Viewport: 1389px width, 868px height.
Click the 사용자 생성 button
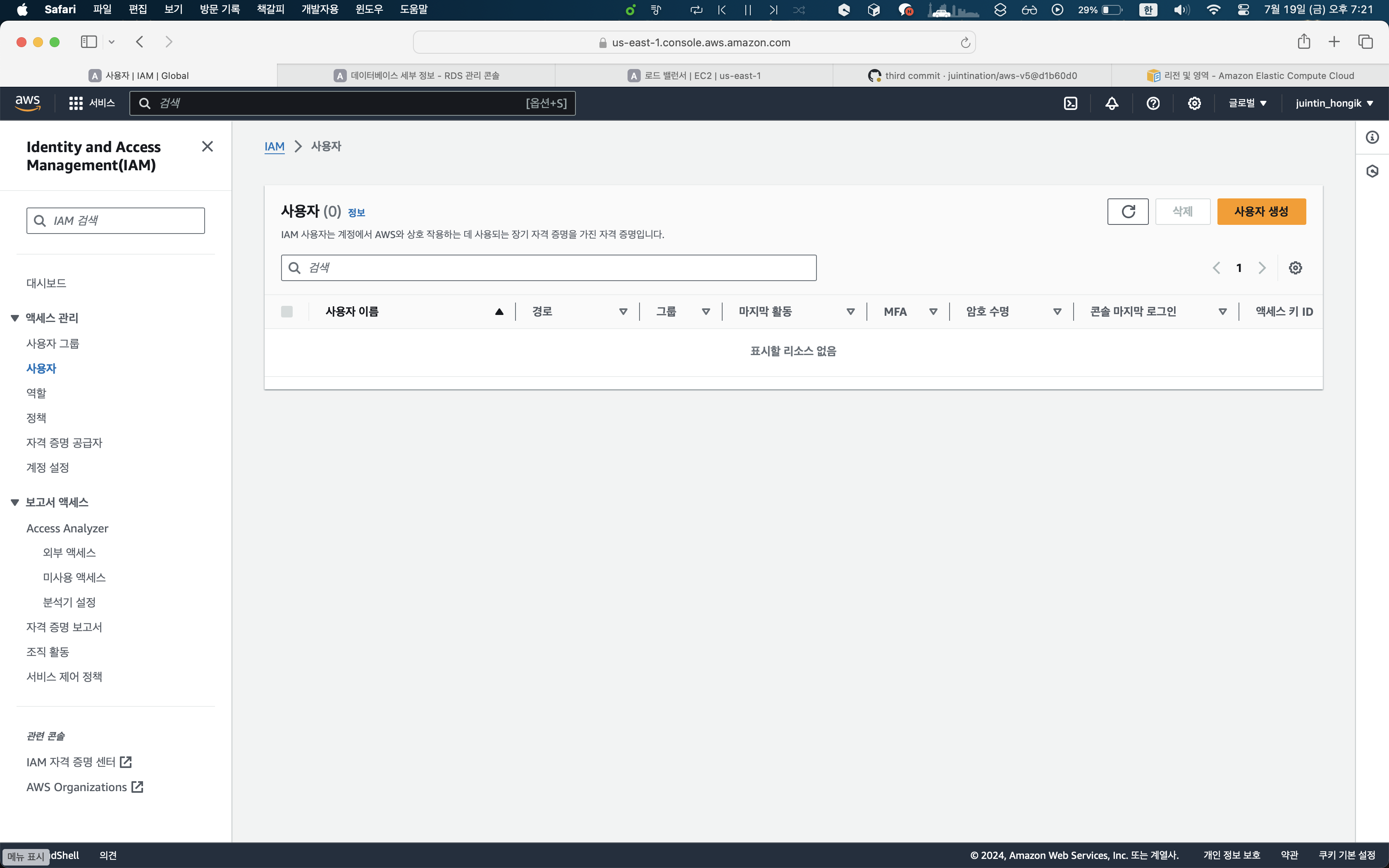(1261, 211)
